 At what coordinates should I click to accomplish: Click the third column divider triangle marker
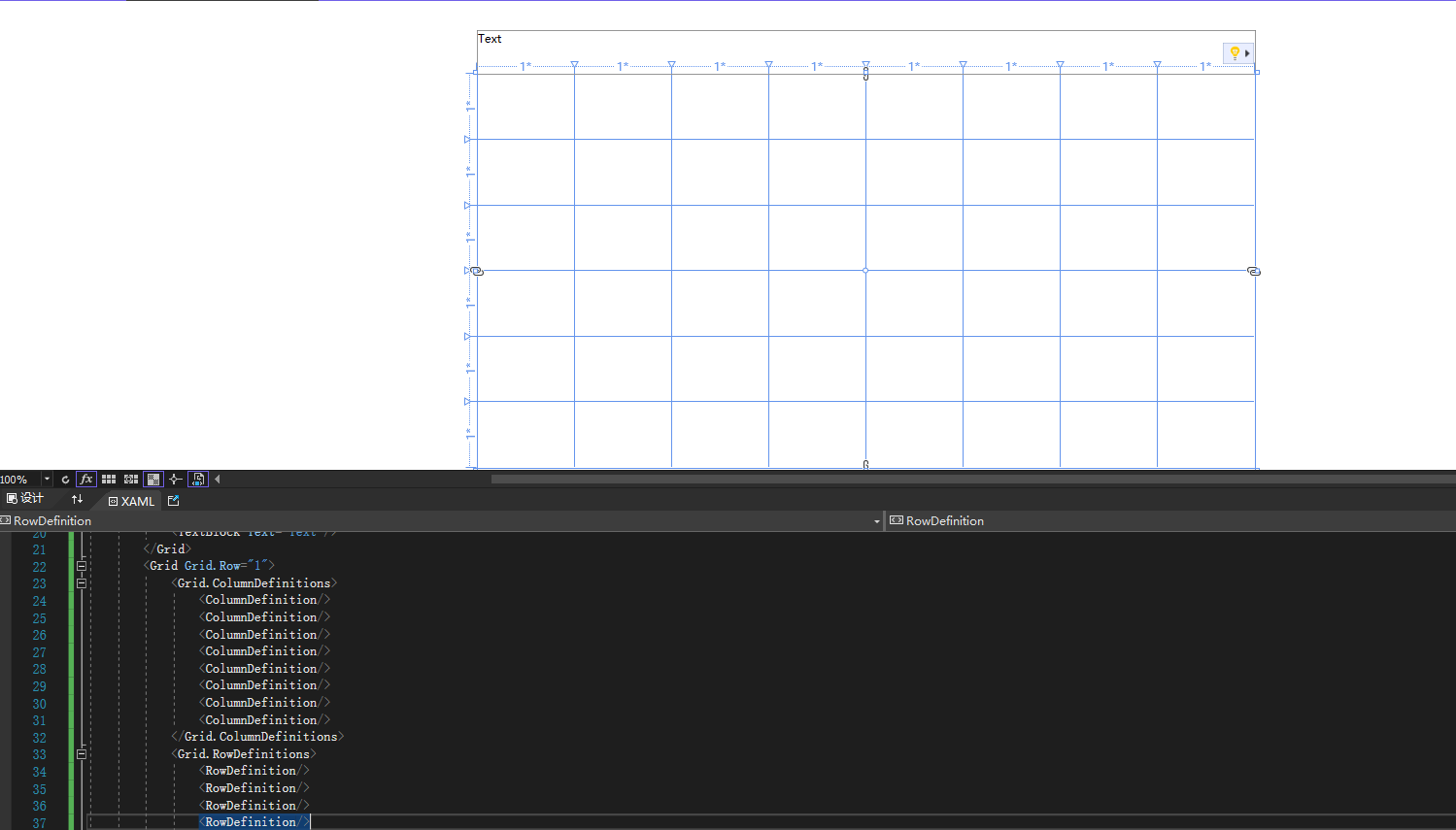point(768,65)
